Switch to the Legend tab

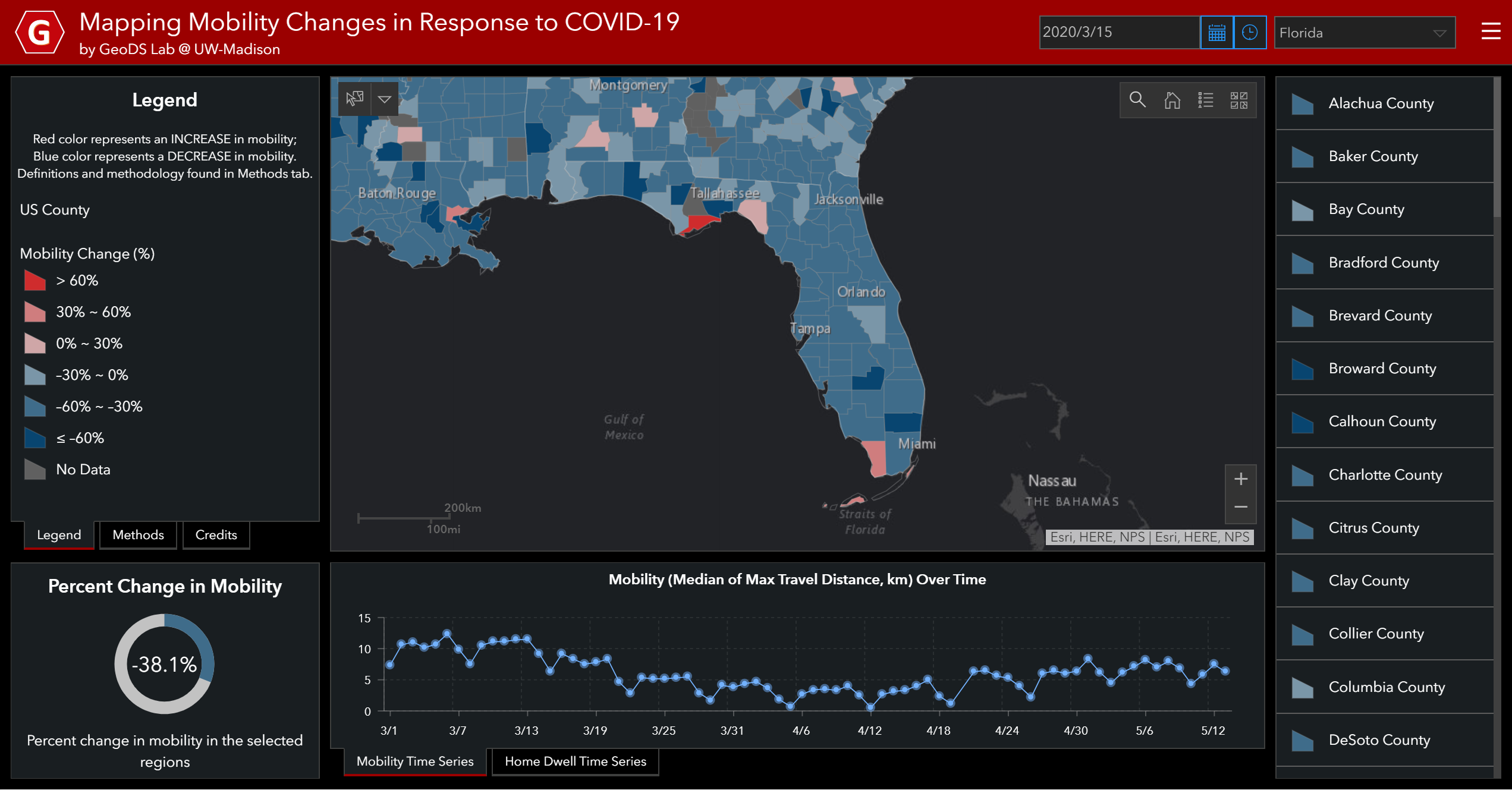(59, 535)
